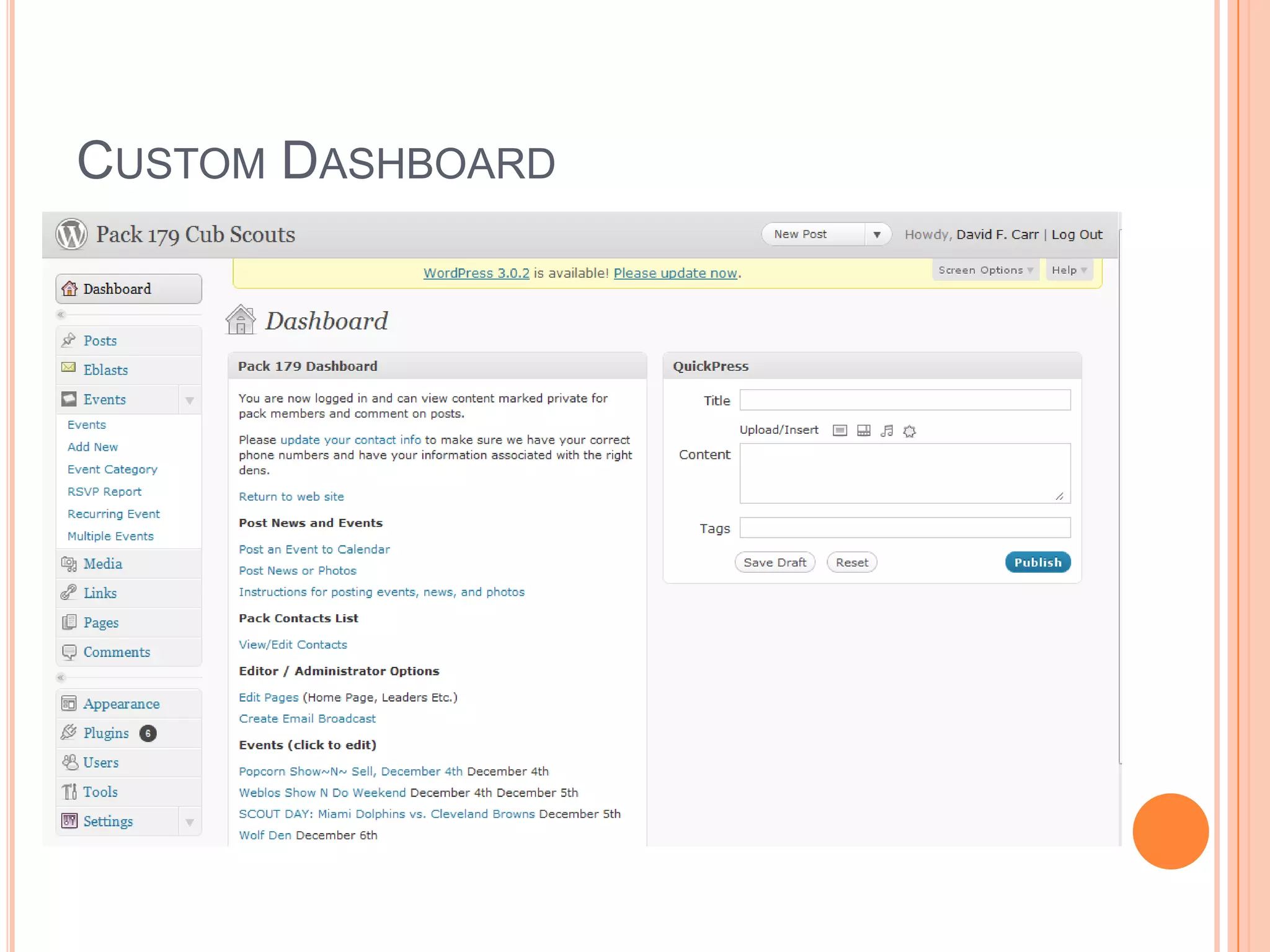Click the Comments bubble icon
Screen dimensions: 1270x952
point(69,651)
